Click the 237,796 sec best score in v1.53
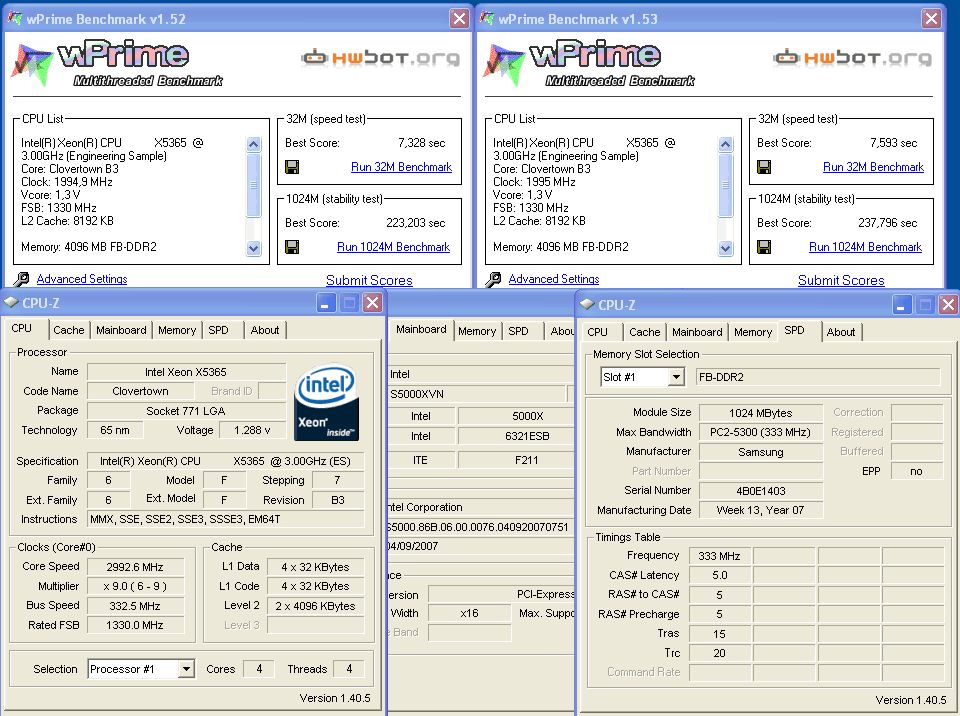This screenshot has width=960, height=716. pos(887,223)
